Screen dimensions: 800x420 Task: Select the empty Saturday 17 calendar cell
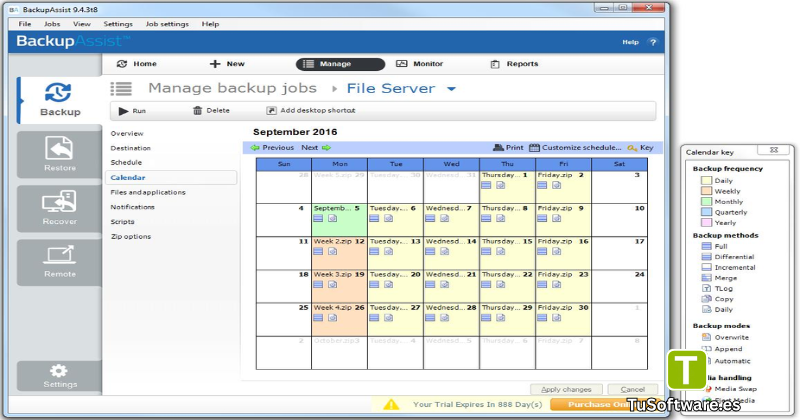[619, 253]
